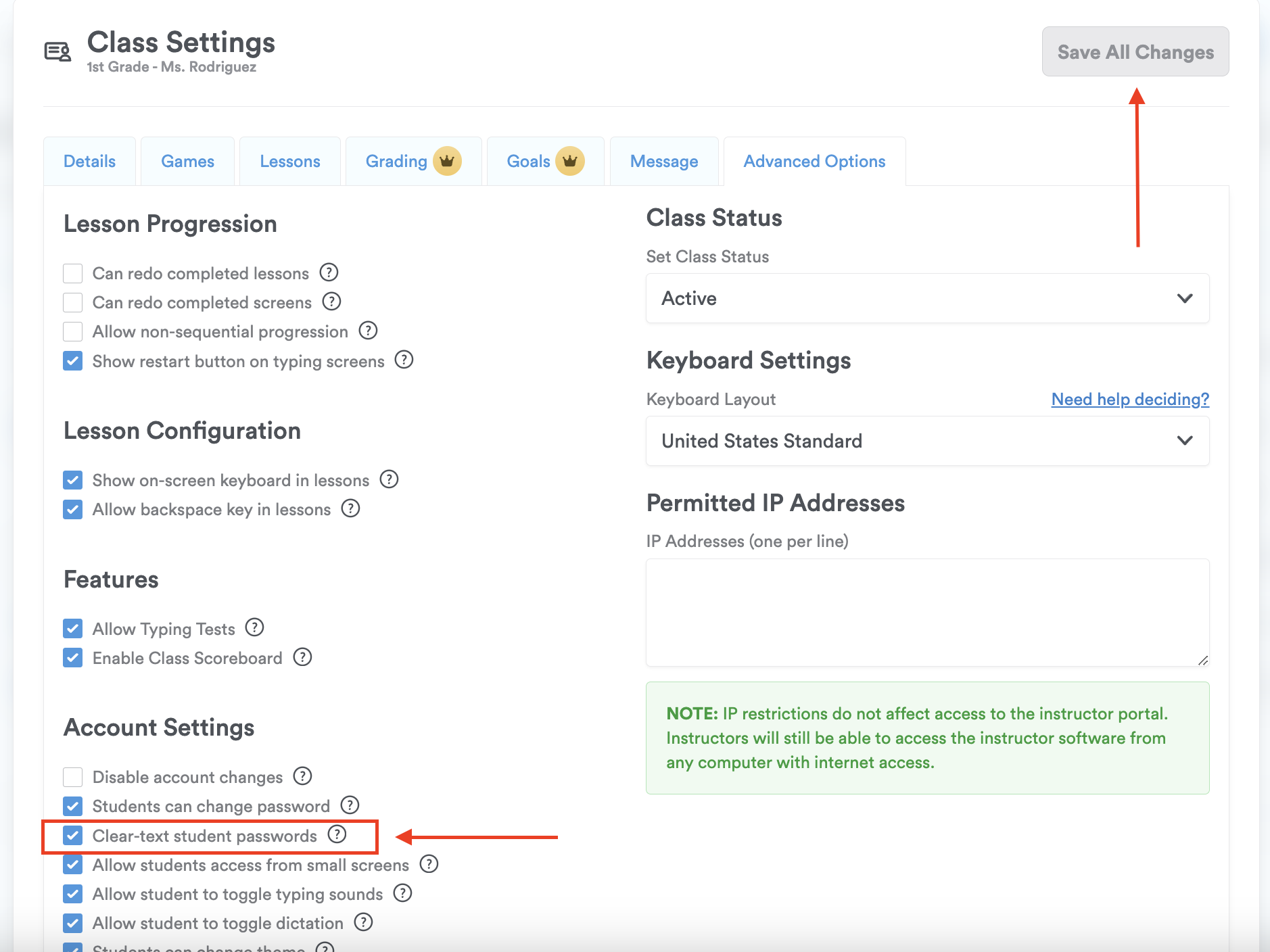The image size is (1270, 952).
Task: Open help for Show restart button setting
Action: coord(404,360)
